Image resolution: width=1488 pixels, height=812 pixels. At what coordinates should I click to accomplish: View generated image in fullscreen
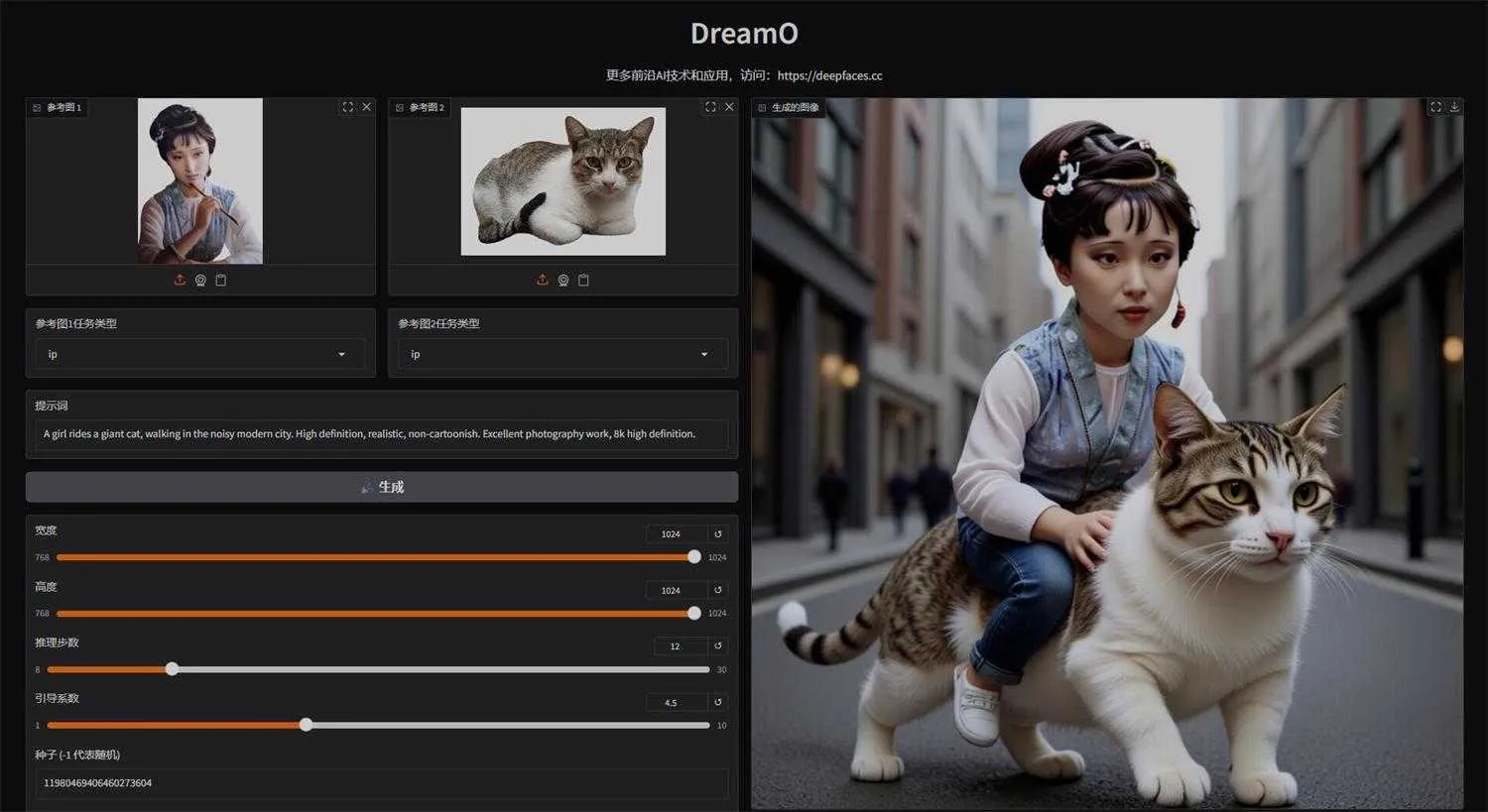click(x=1435, y=107)
